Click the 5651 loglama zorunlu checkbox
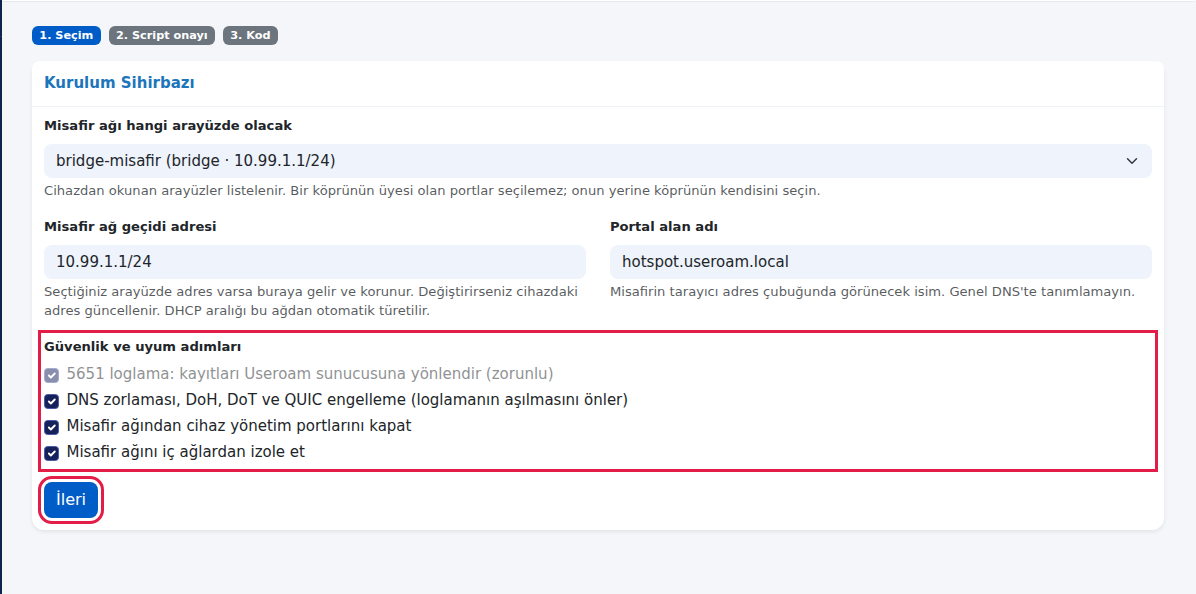Viewport: 1196px width, 594px height. (x=51, y=375)
